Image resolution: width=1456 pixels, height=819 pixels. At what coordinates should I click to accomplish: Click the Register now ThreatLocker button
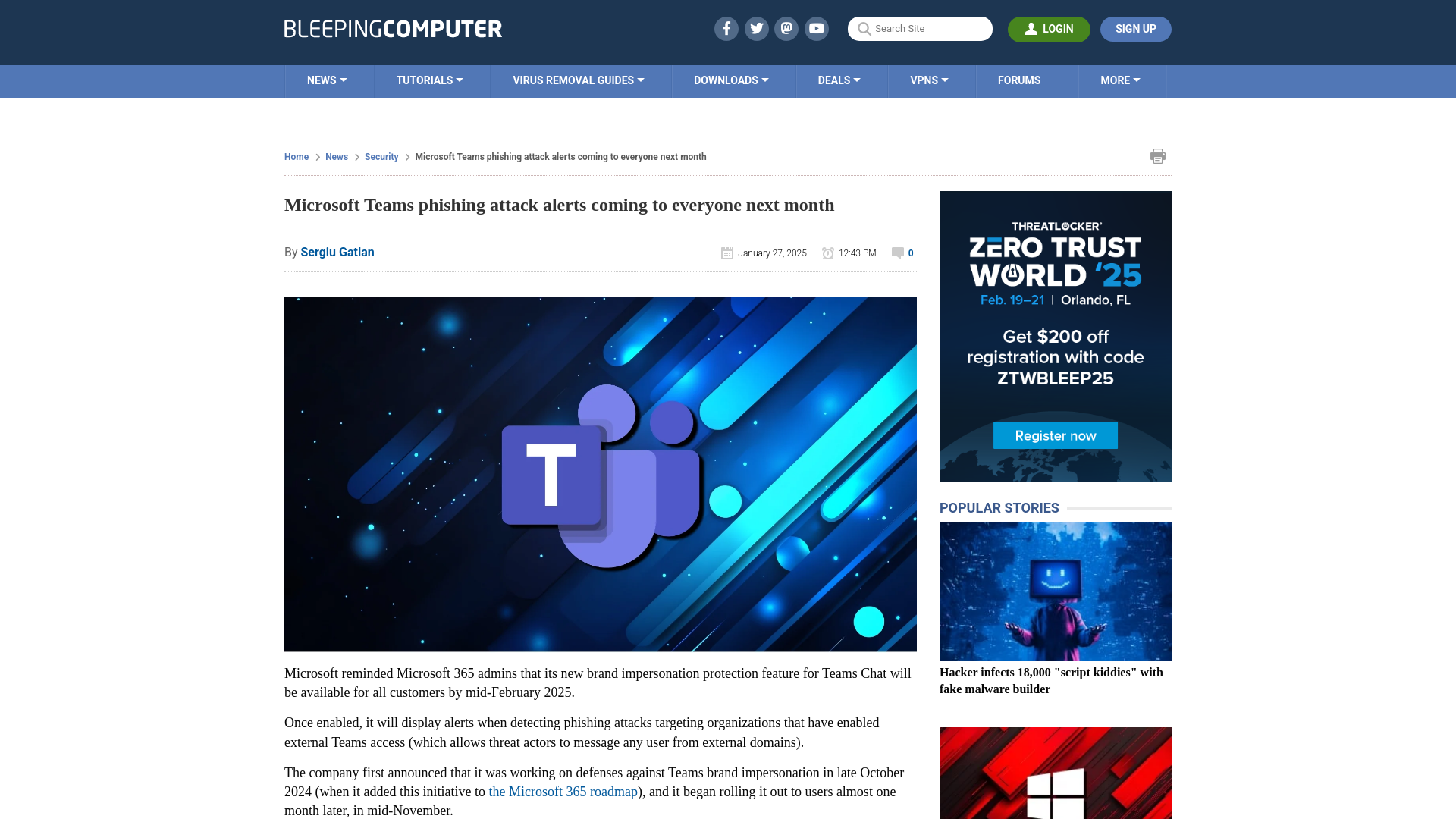tap(1055, 435)
